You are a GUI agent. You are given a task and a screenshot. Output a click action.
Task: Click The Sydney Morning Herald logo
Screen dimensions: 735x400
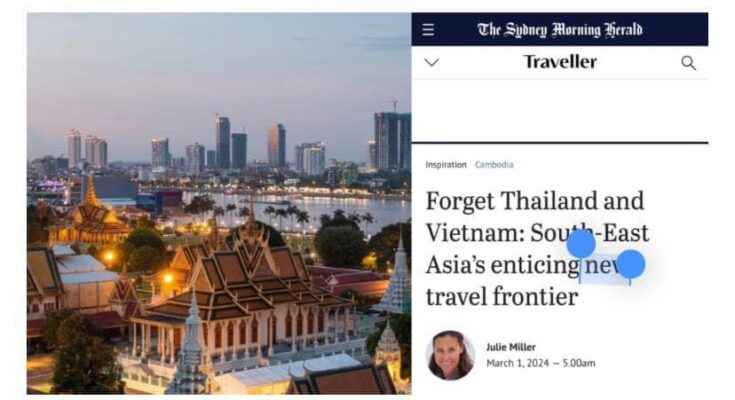560,30
